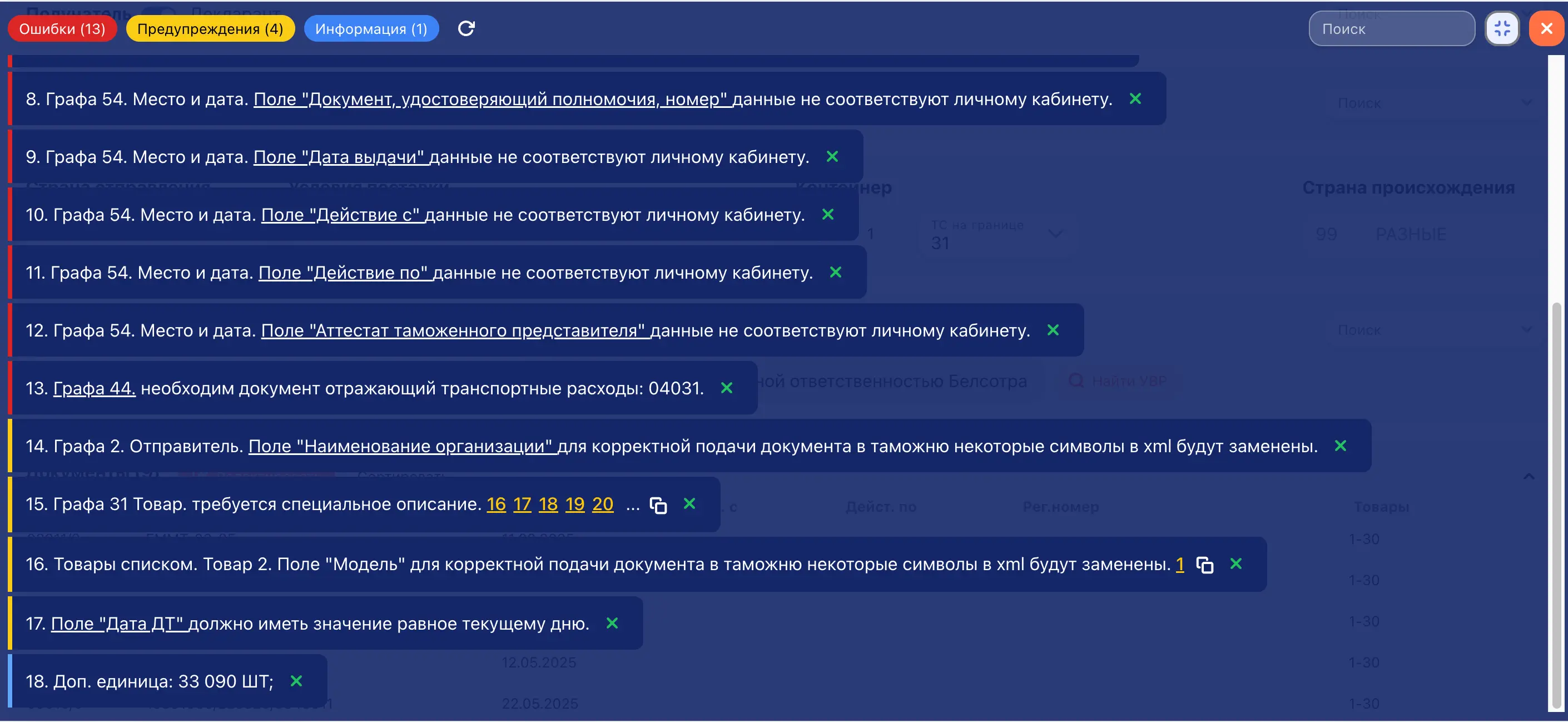
Task: Collapse the validation panel using the shrink icon
Action: pyautogui.click(x=1502, y=28)
